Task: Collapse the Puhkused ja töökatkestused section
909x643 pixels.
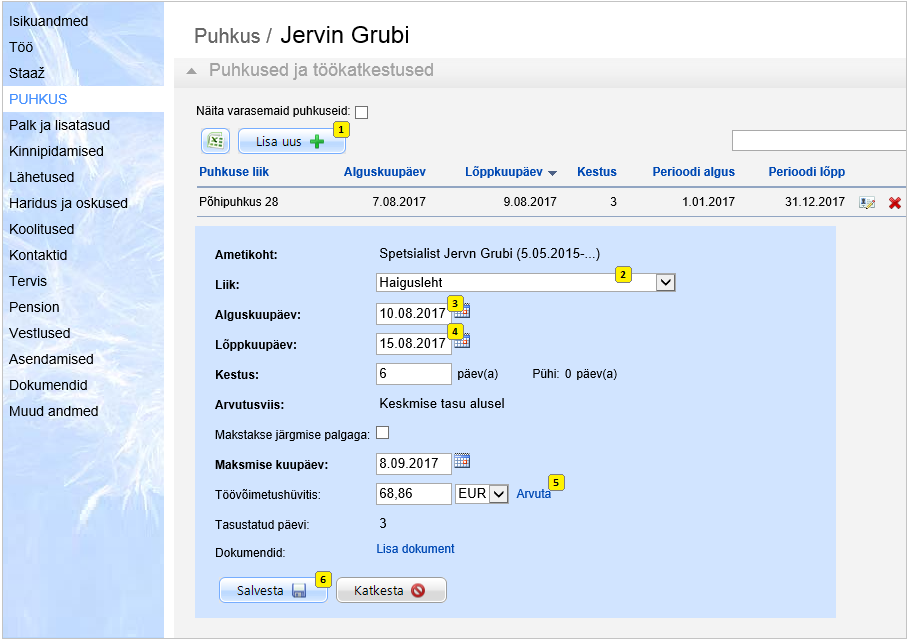Action: tap(192, 71)
